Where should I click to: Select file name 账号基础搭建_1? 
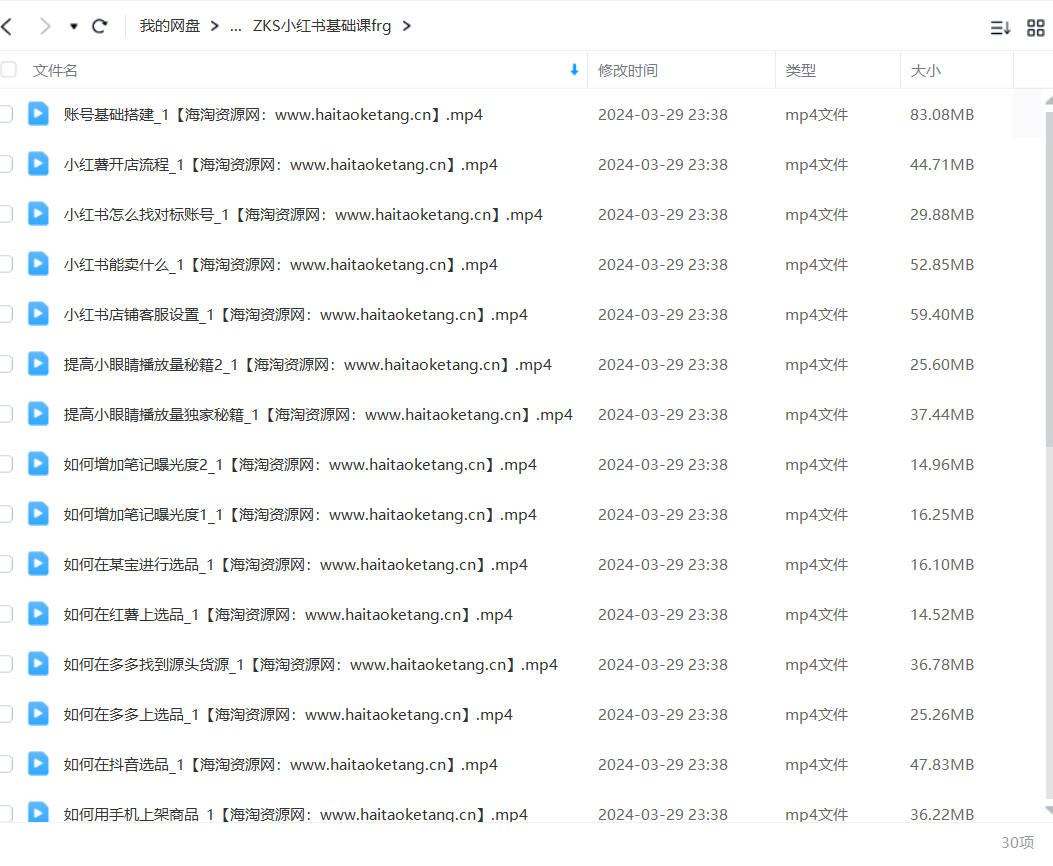click(273, 115)
